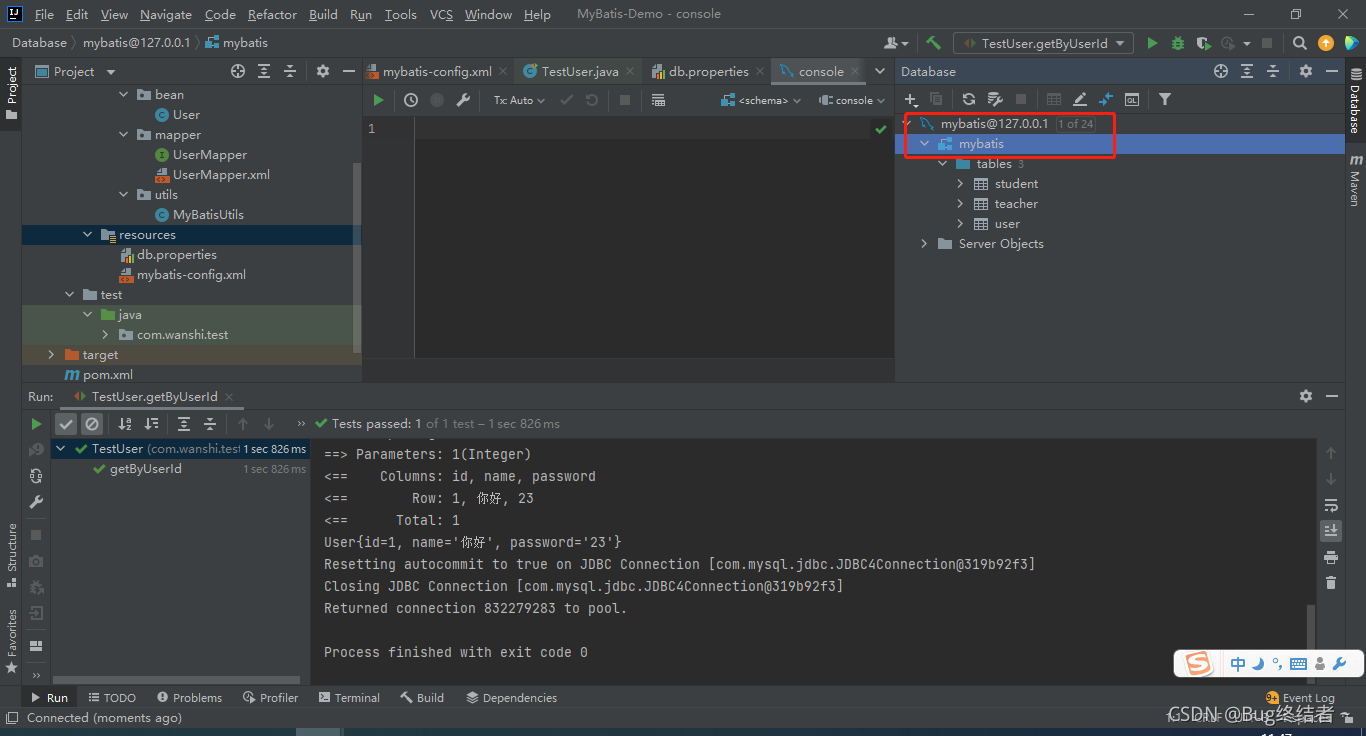Expand the teacher table node
Image resolution: width=1366 pixels, height=736 pixels.
[x=960, y=204]
